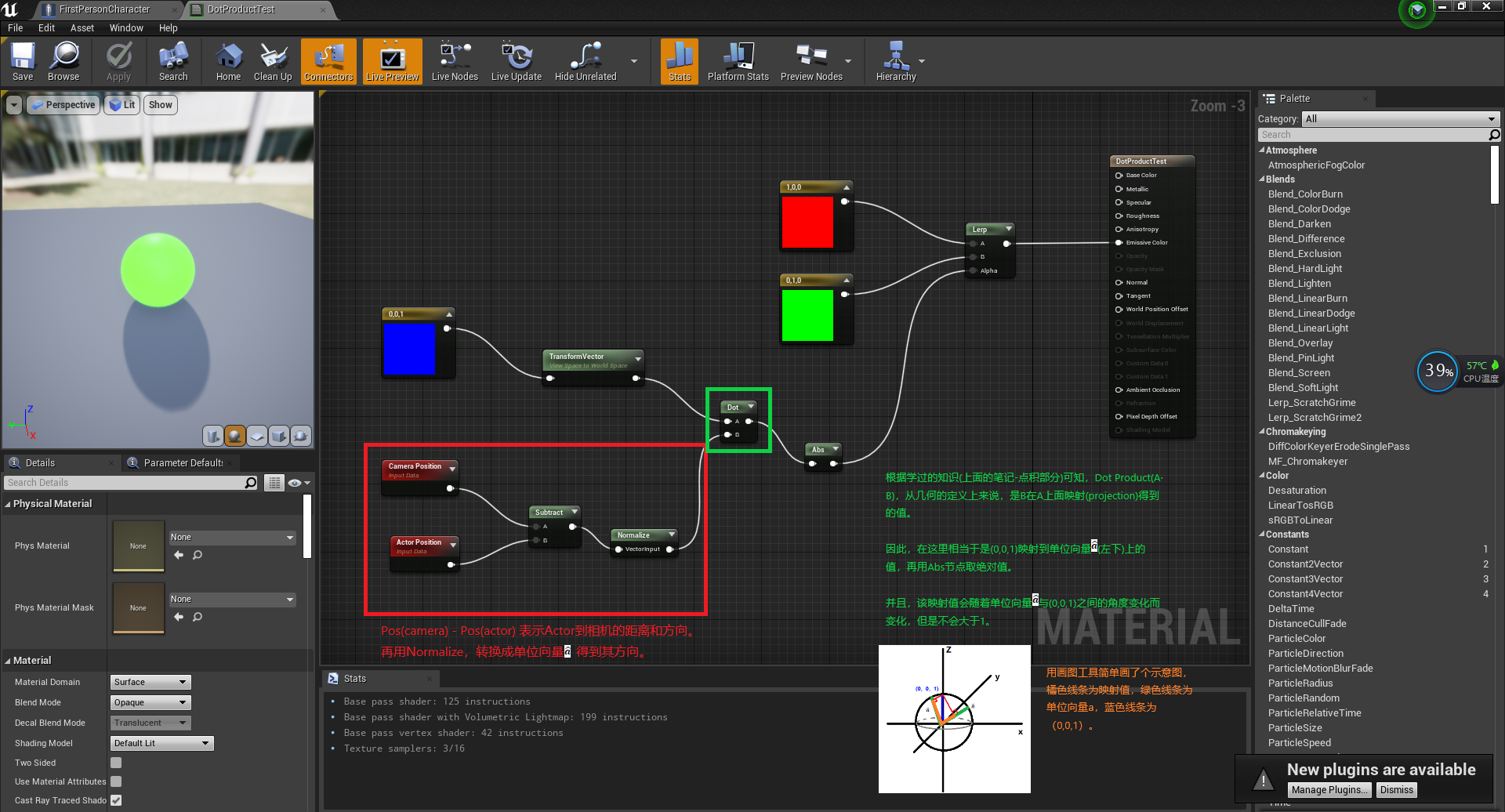This screenshot has height=812, width=1505.
Task: Open the Asset menu
Action: pos(82,28)
